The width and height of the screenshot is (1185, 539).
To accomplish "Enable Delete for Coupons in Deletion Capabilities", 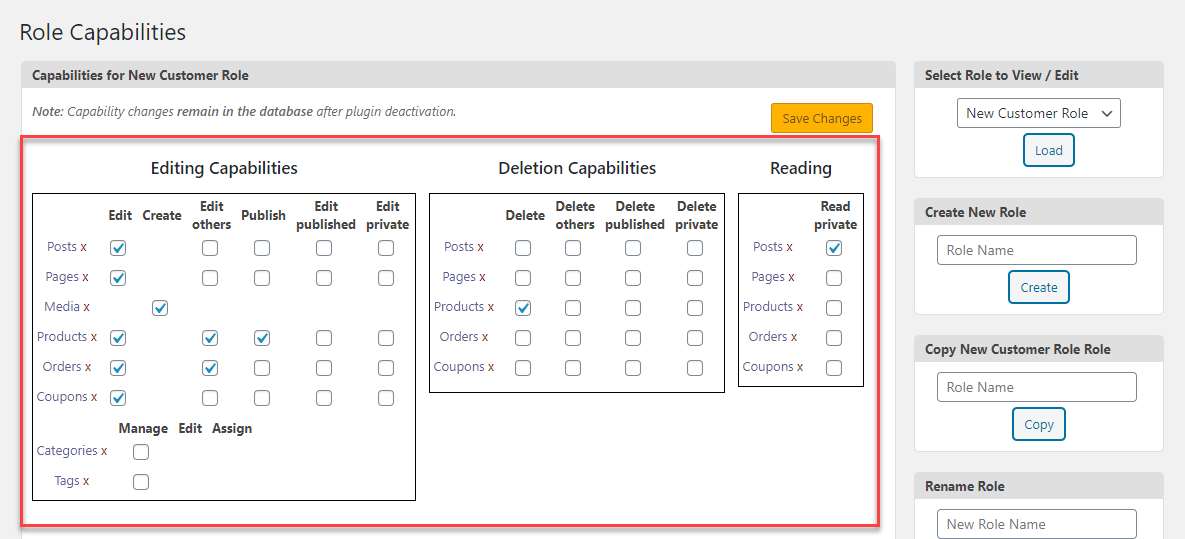I will point(523,368).
